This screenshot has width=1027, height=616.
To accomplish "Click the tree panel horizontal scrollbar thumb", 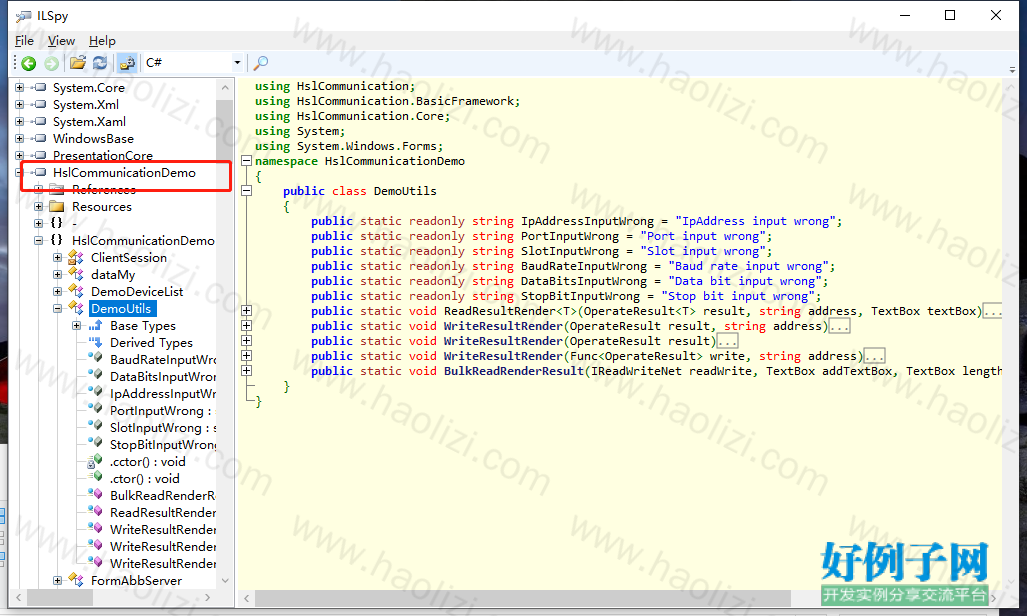I will [59, 598].
